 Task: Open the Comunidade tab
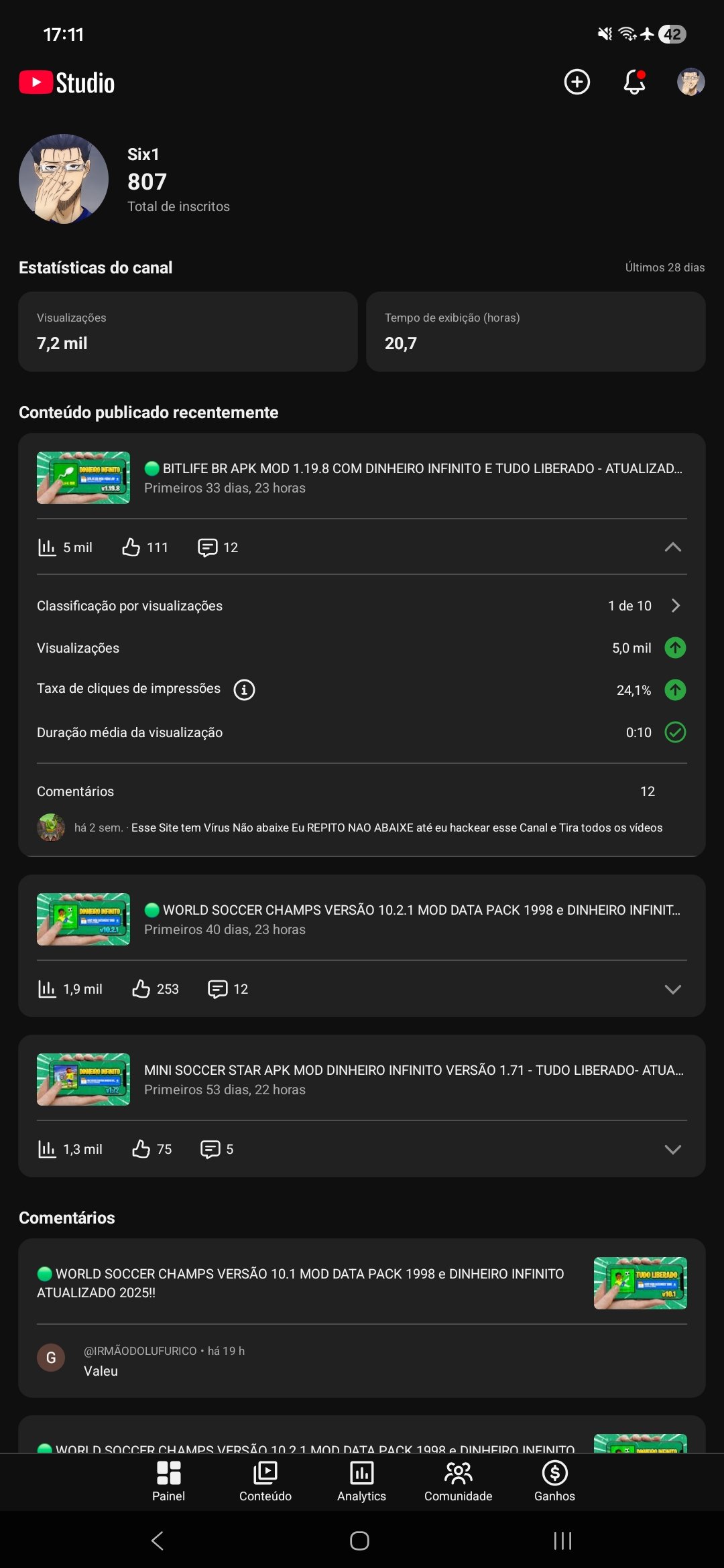click(x=458, y=1481)
